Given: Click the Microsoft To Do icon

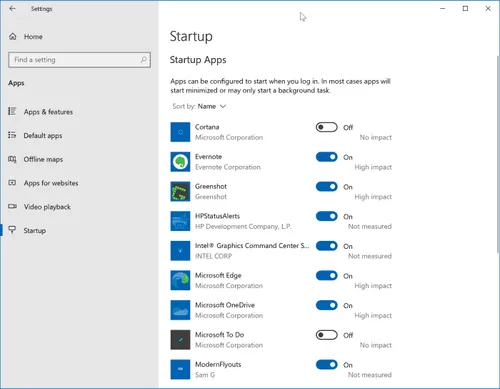Looking at the screenshot, I should click(x=180, y=340).
